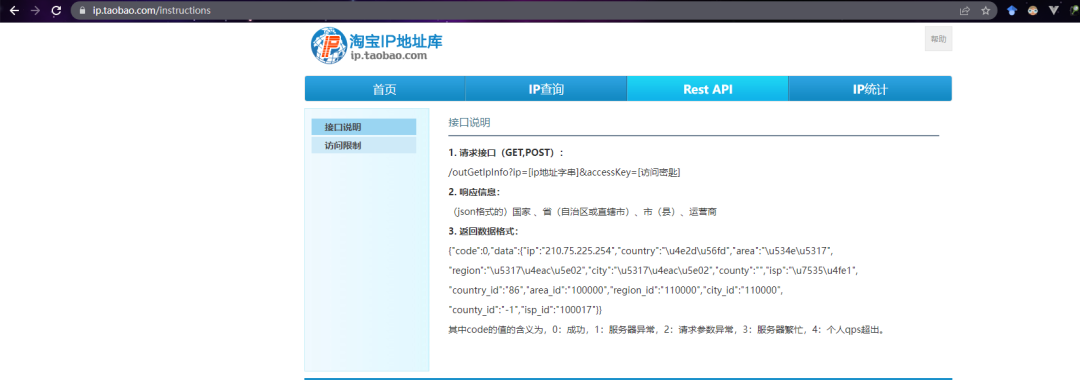
Task: Click the 接口说明 section heading
Action: point(469,123)
